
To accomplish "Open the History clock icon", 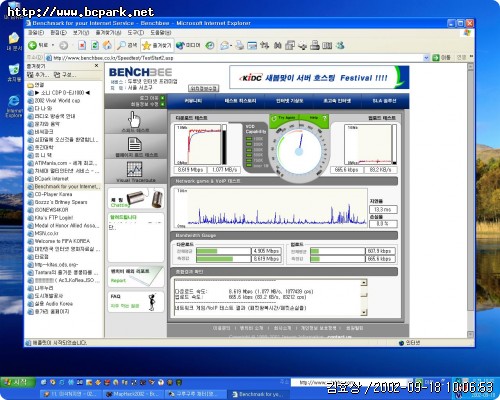I will pos(210,45).
